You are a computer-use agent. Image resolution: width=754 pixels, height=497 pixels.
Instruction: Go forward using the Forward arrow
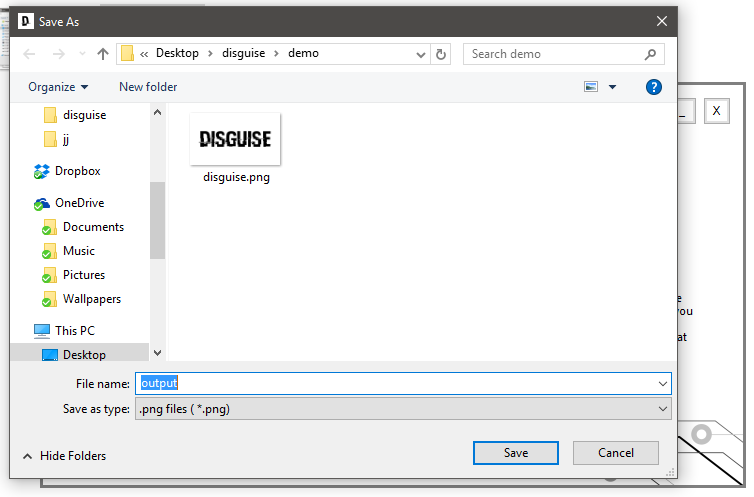click(x=58, y=54)
